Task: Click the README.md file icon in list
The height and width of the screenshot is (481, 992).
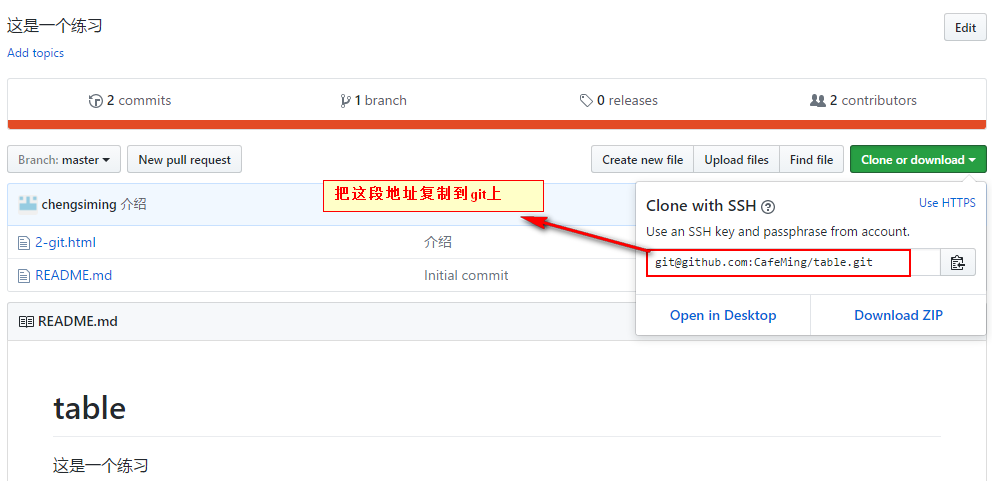Action: pos(24,275)
